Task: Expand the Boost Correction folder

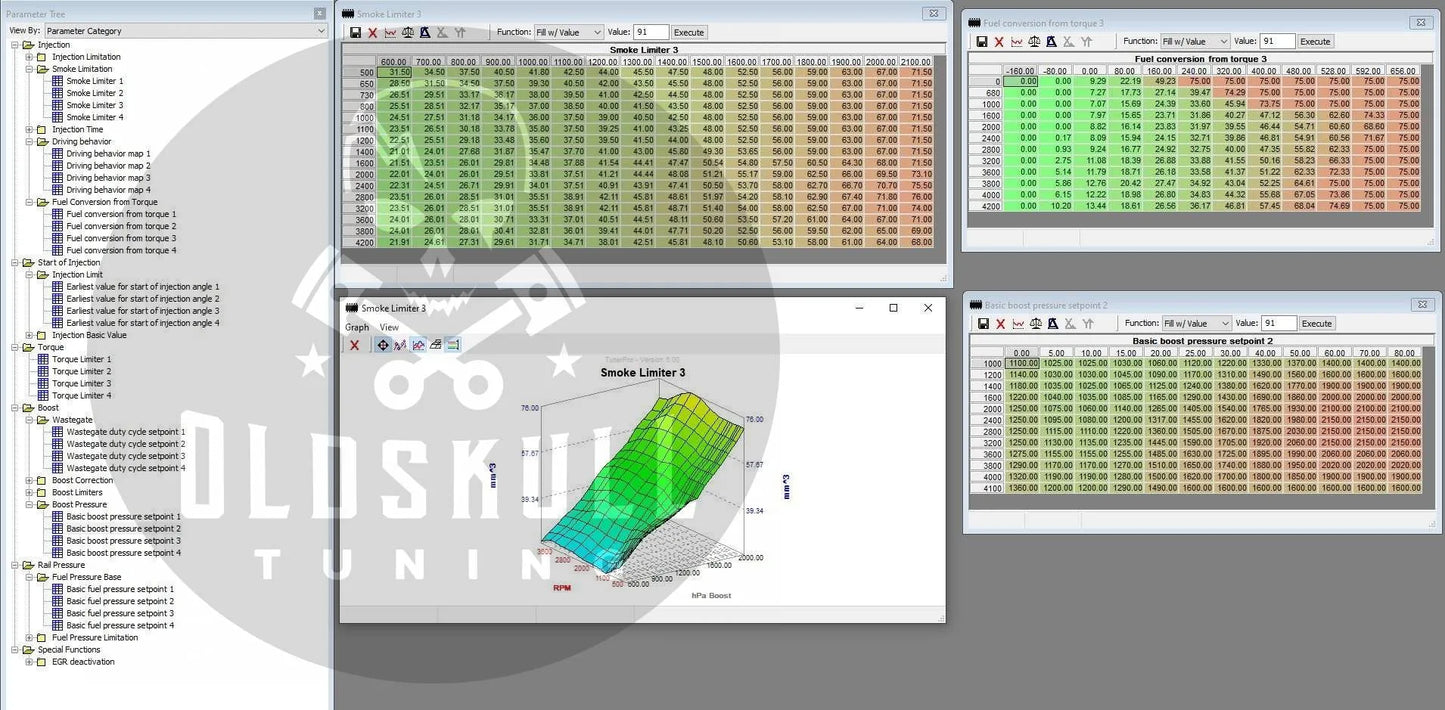Action: (29, 480)
